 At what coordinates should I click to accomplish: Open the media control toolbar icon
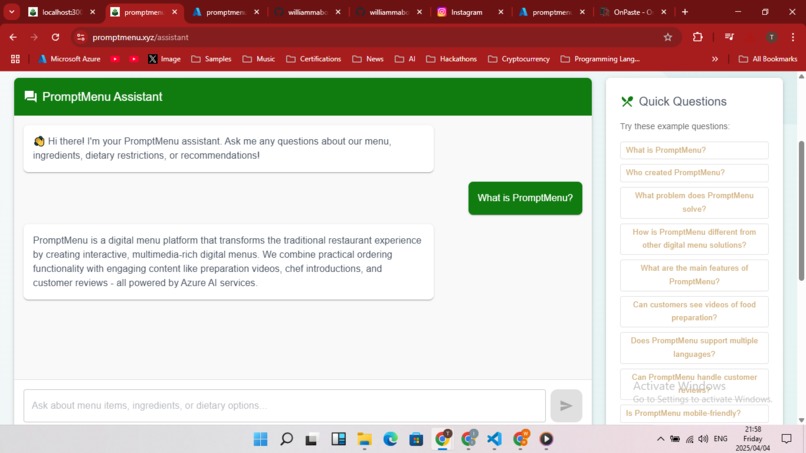click(x=729, y=37)
